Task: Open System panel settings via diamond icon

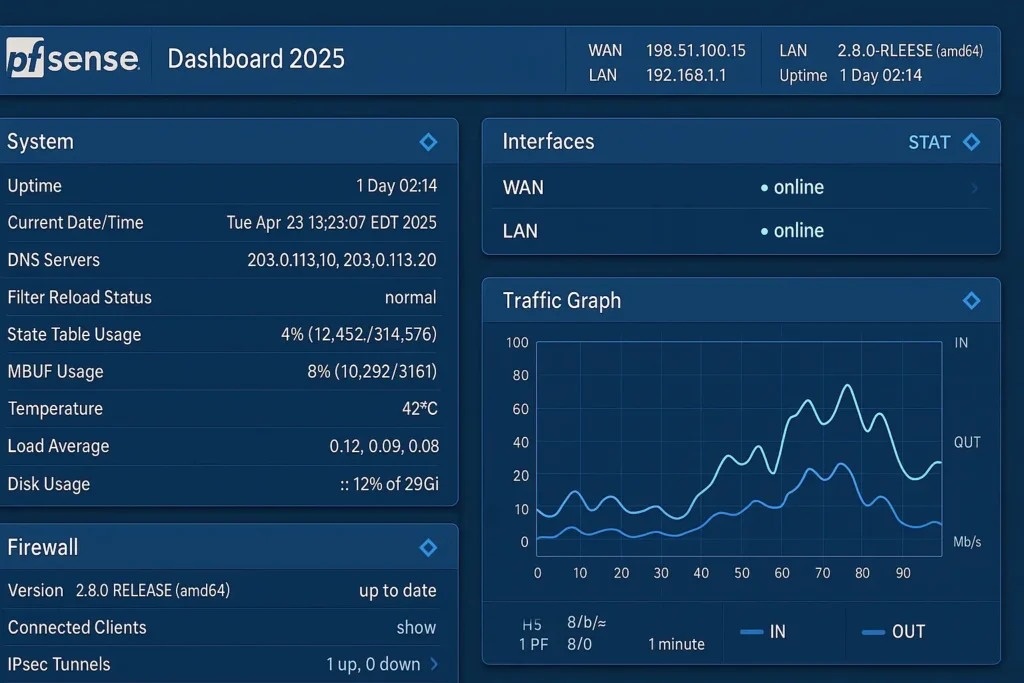Action: pos(429,141)
